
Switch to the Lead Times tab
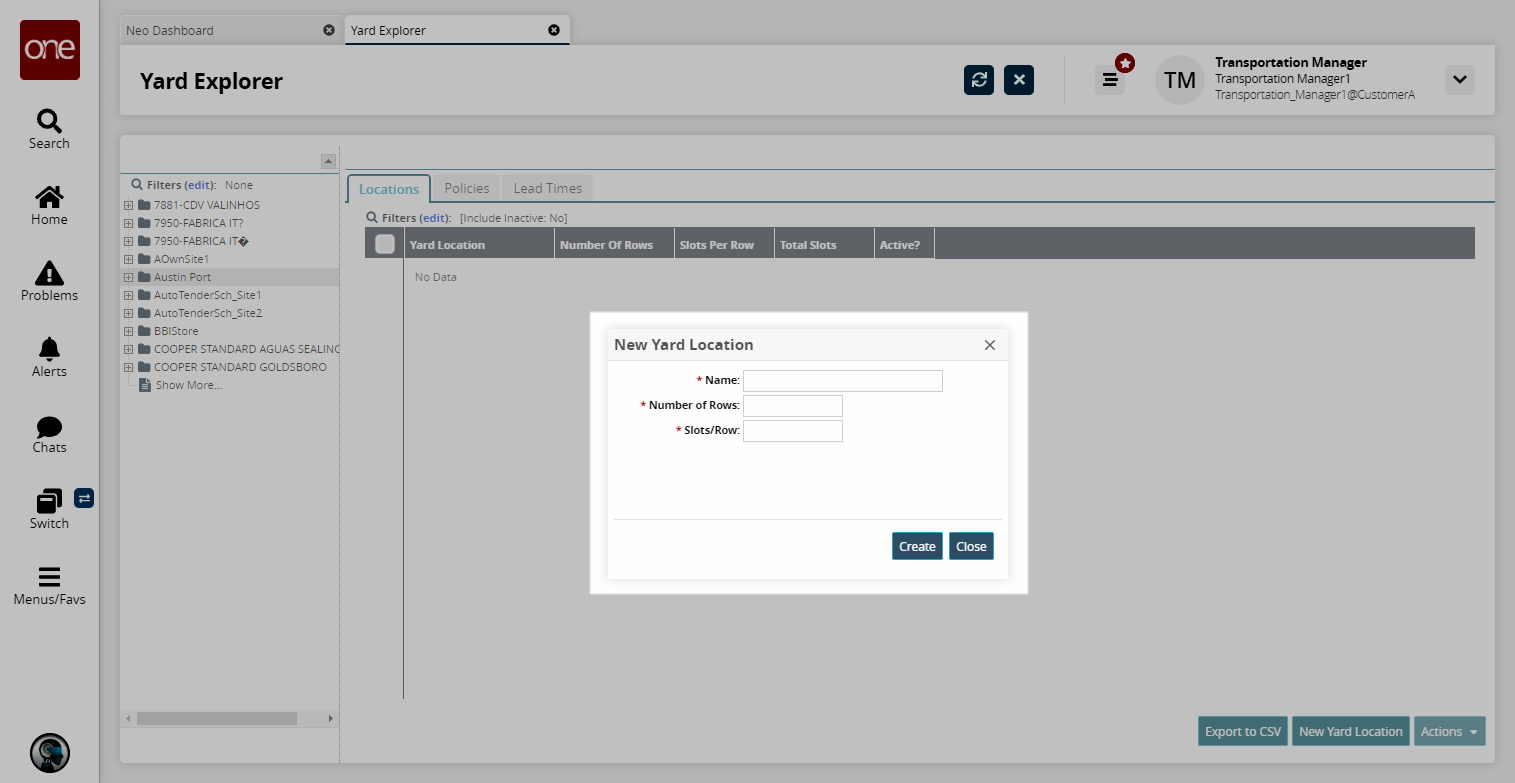547,188
